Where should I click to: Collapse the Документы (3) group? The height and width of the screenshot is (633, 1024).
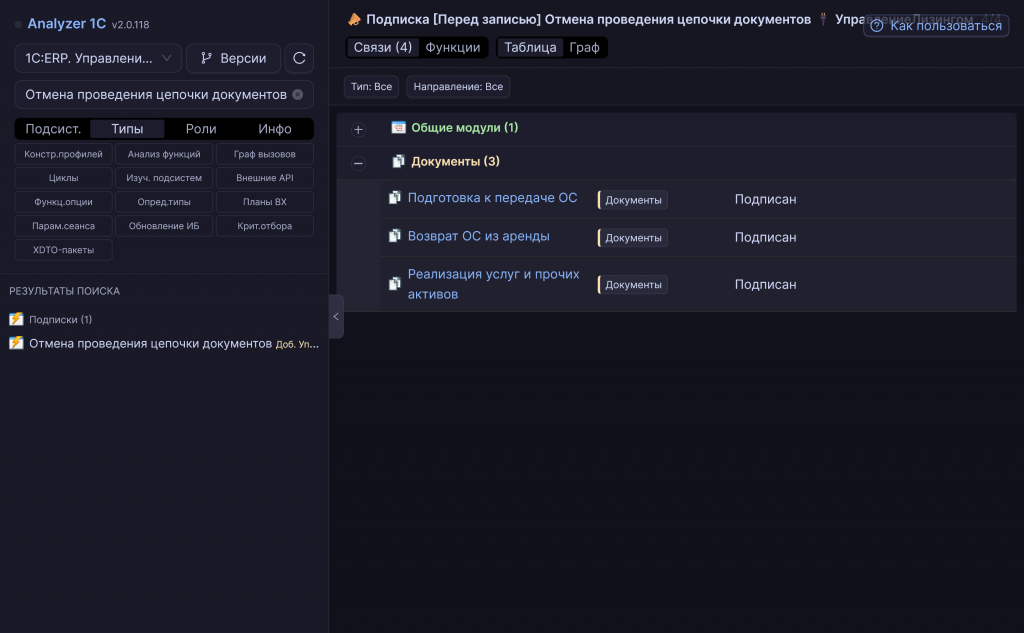pos(358,163)
